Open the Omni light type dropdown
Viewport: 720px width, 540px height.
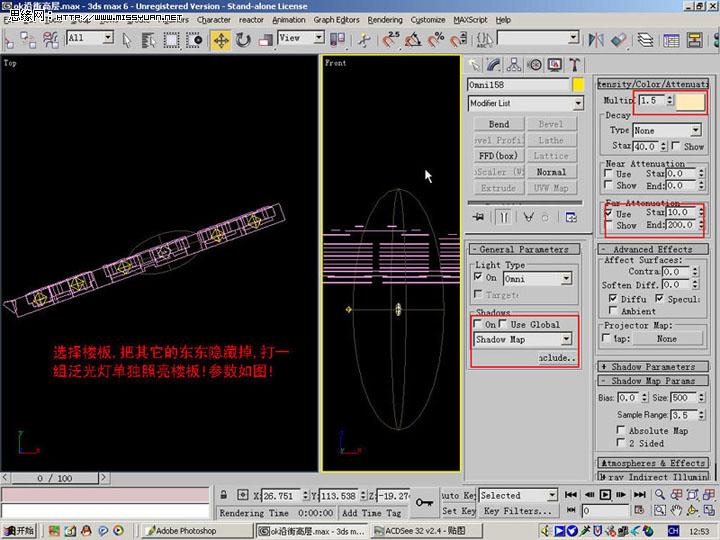pyautogui.click(x=537, y=279)
